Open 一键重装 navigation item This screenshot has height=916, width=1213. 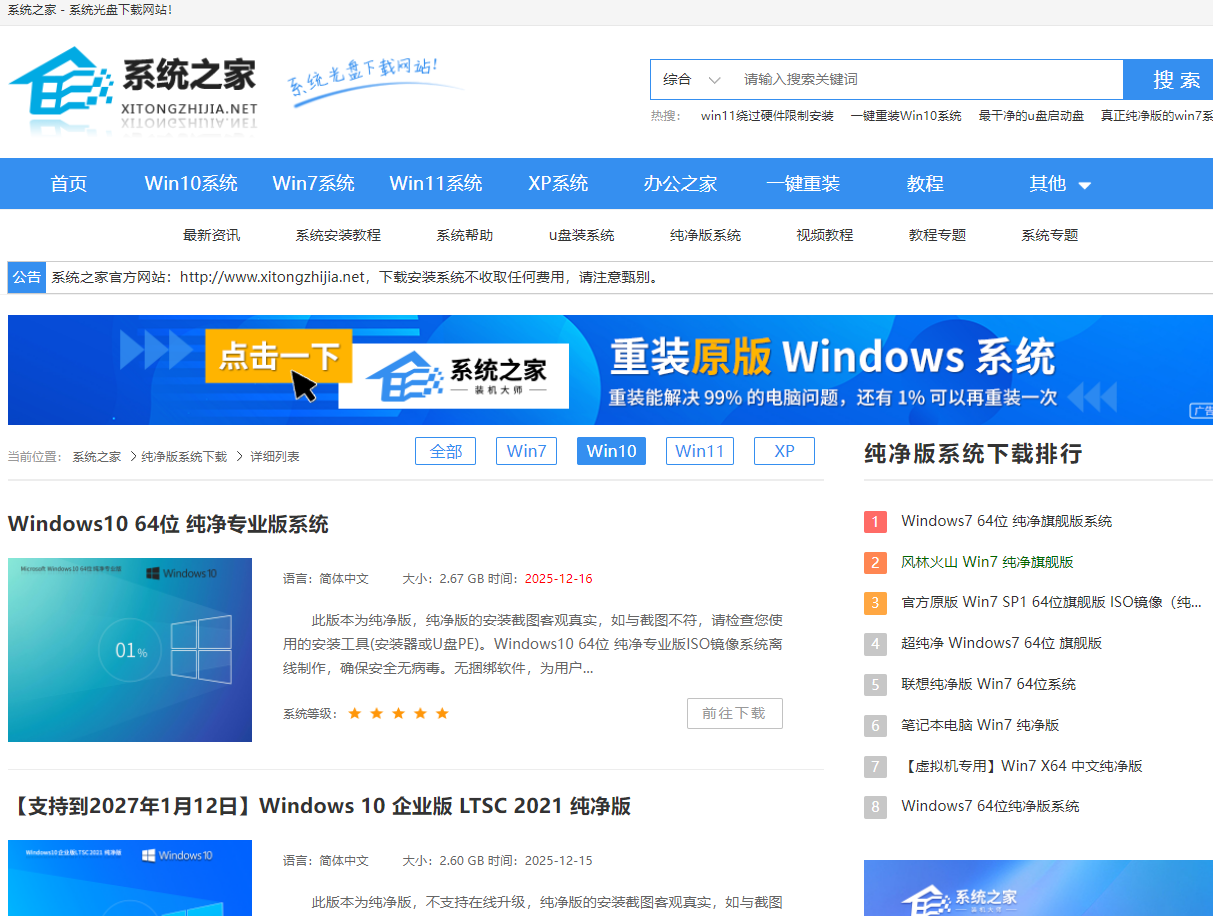803,183
